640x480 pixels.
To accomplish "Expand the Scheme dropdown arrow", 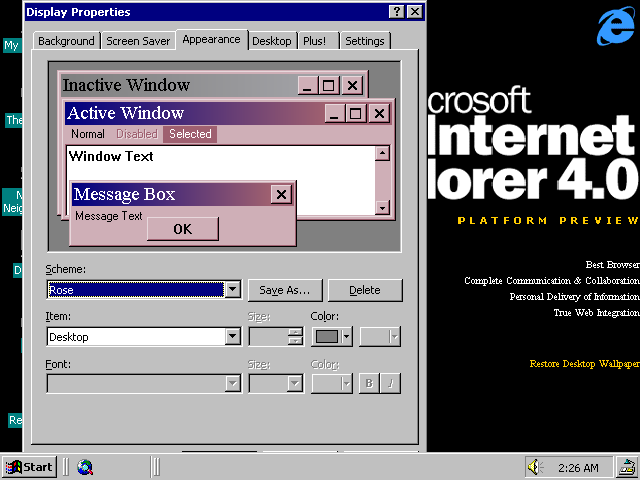I will 233,290.
